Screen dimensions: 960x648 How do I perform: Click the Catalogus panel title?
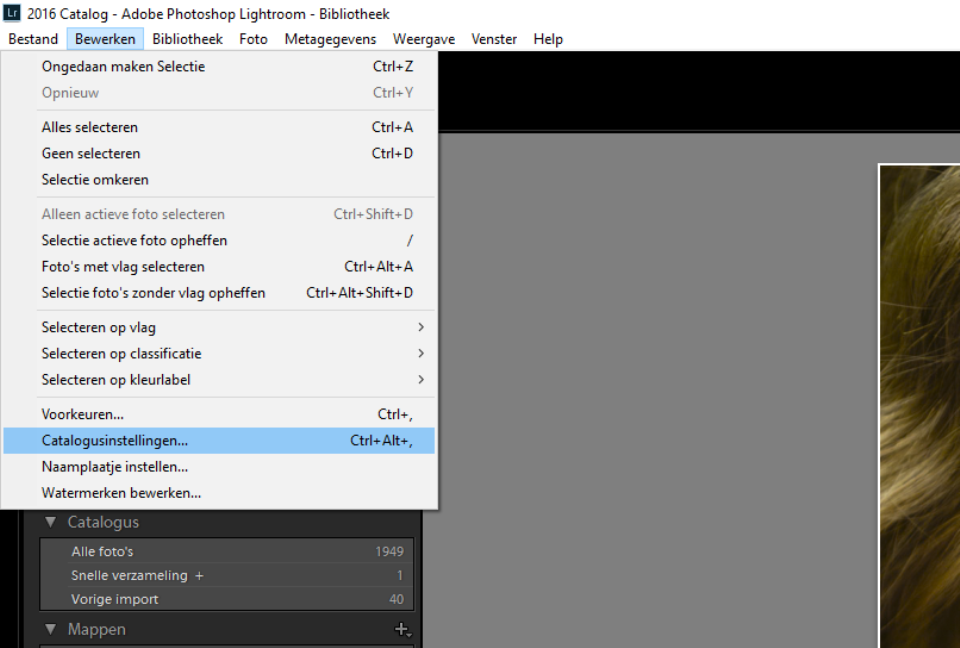tap(103, 522)
